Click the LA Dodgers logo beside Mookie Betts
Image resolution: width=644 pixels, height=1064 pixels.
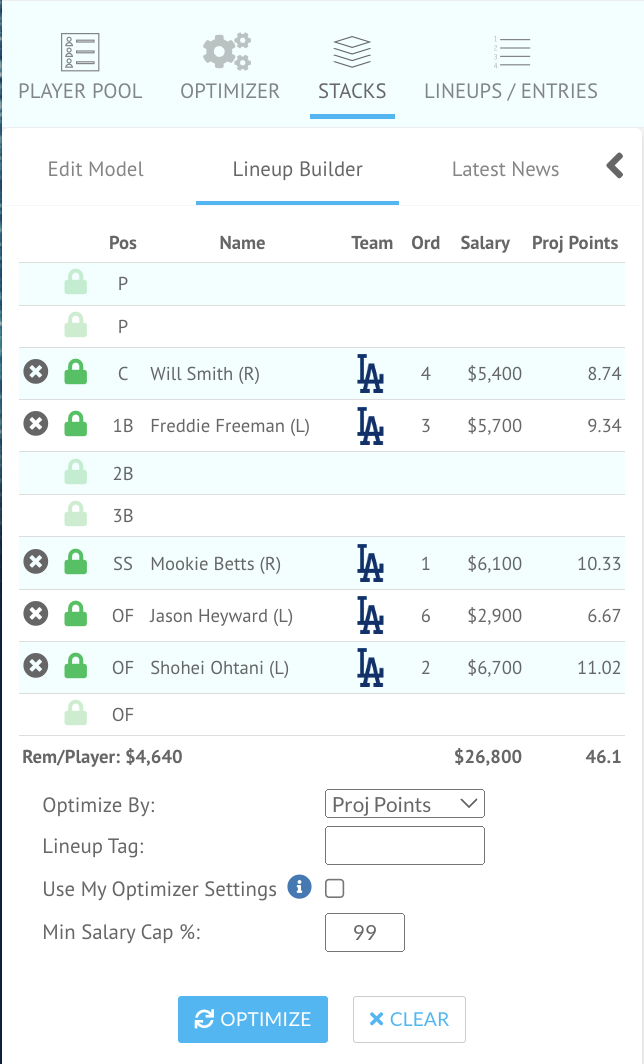371,562
